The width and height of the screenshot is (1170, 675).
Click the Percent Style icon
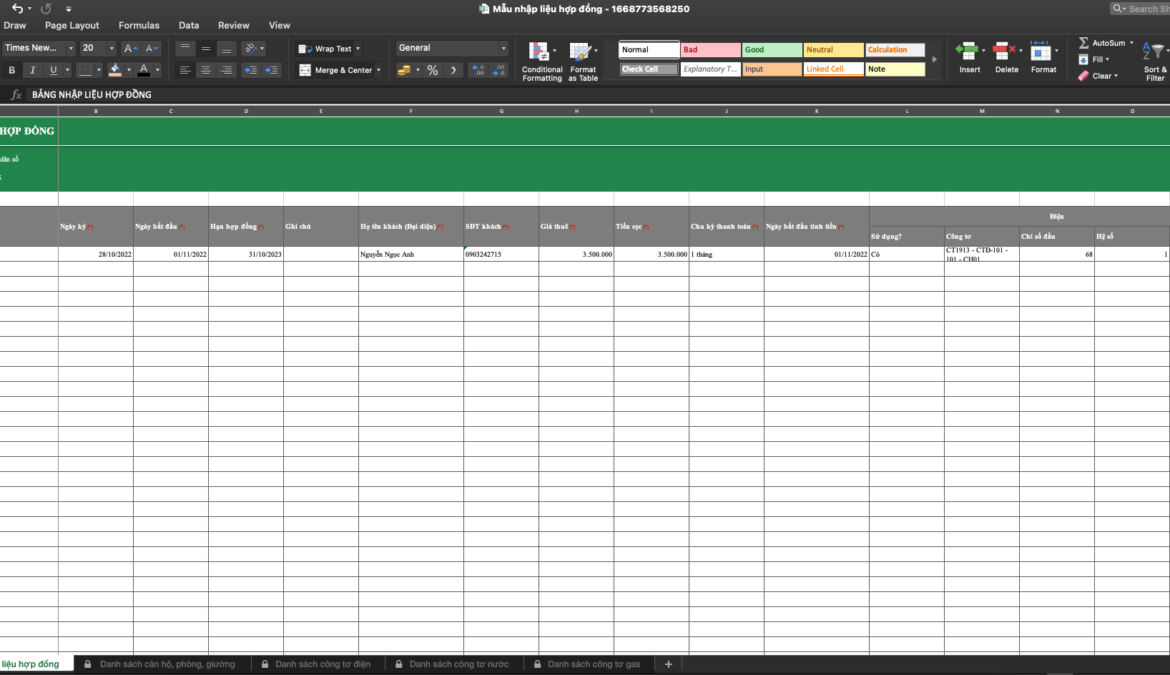[432, 70]
